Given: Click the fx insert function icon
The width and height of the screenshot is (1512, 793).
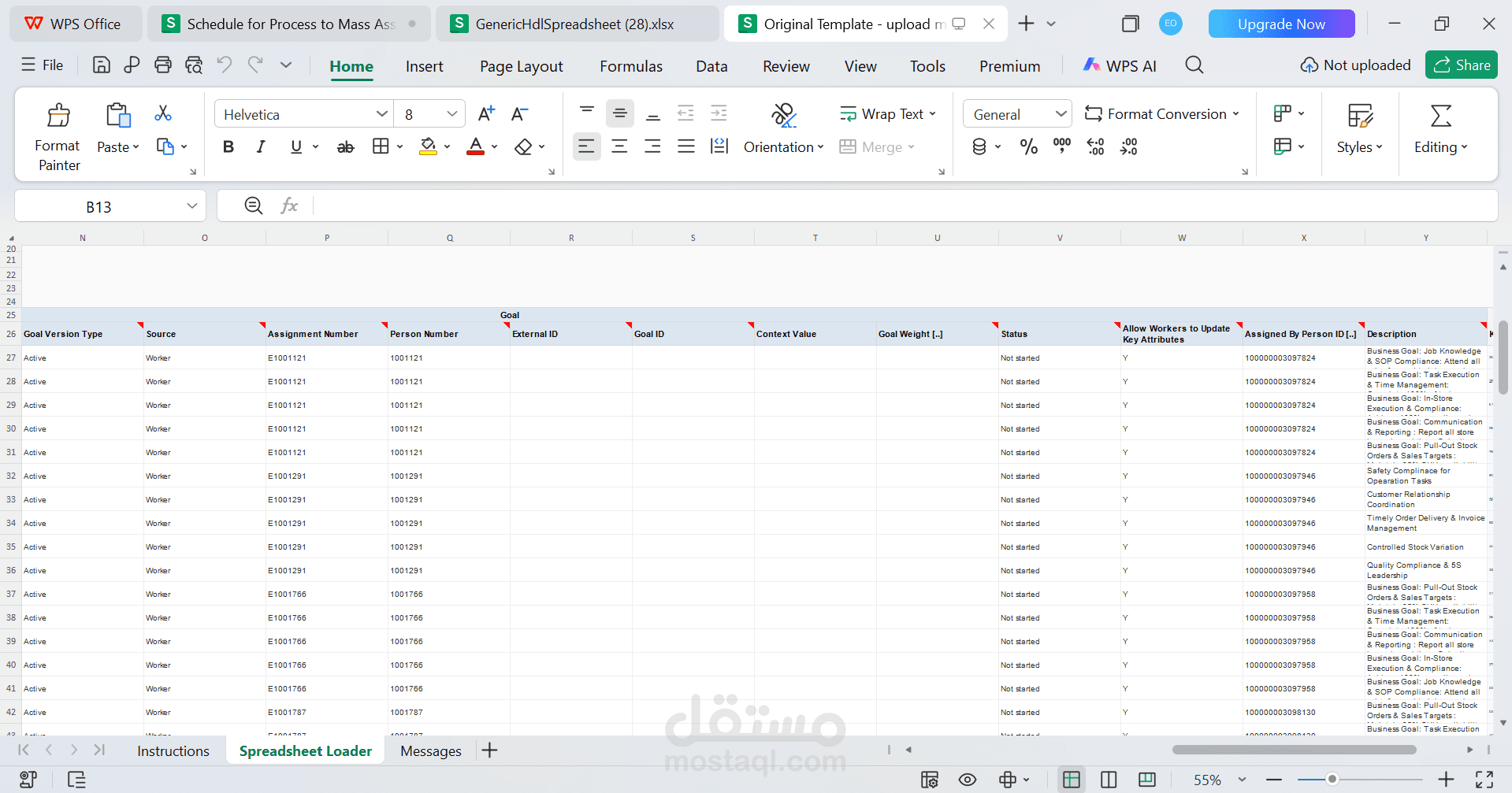Looking at the screenshot, I should [x=289, y=206].
